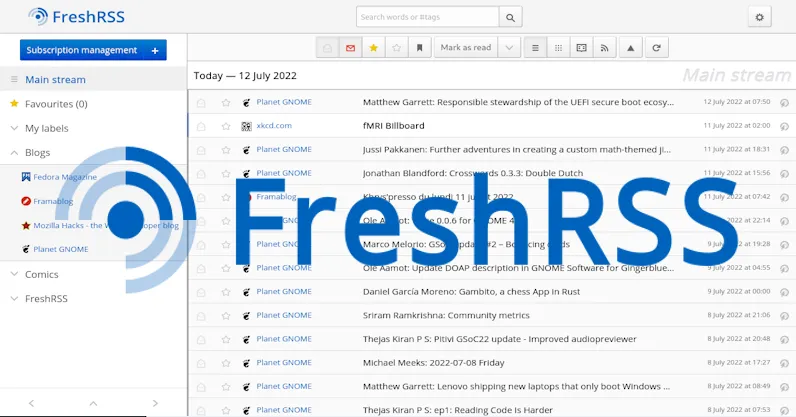The height and width of the screenshot is (417, 796).
Task: Collapse the Blogs category
Action: click(x=14, y=153)
